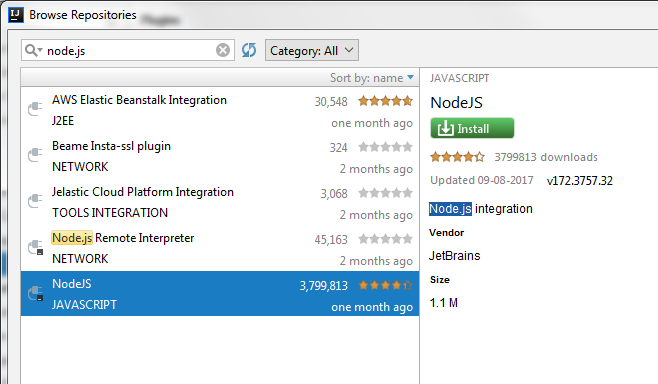Click plug icon next to Beame Insta-ssl
This screenshot has width=658, height=384.
click(x=35, y=154)
